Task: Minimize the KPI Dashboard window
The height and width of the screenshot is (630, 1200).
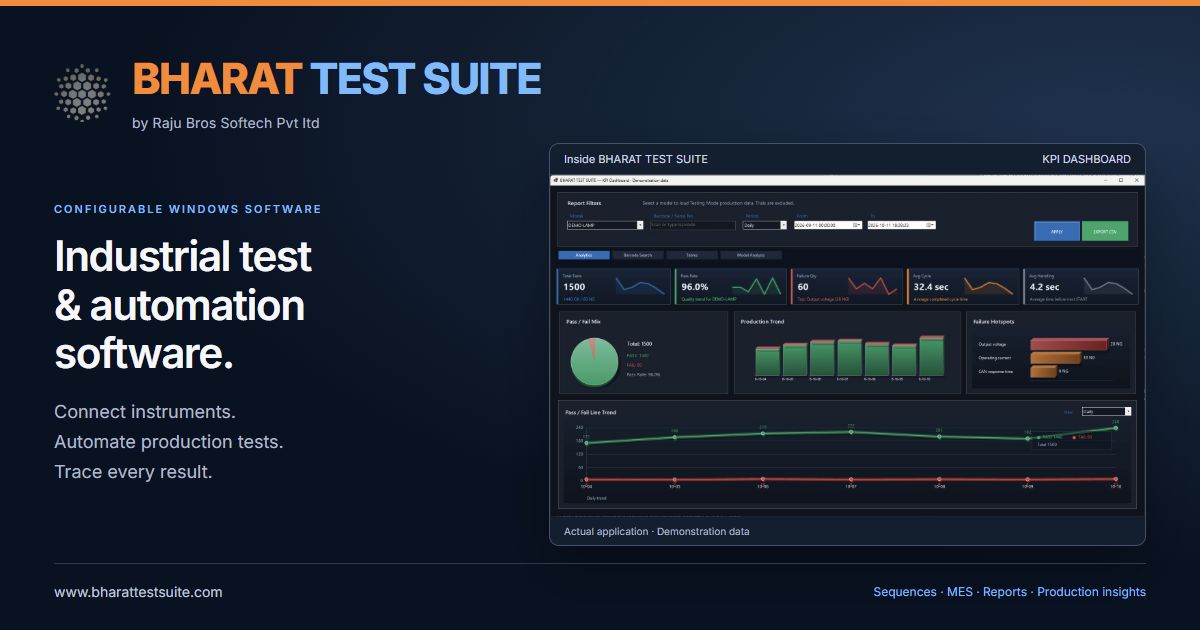Action: tap(1104, 180)
